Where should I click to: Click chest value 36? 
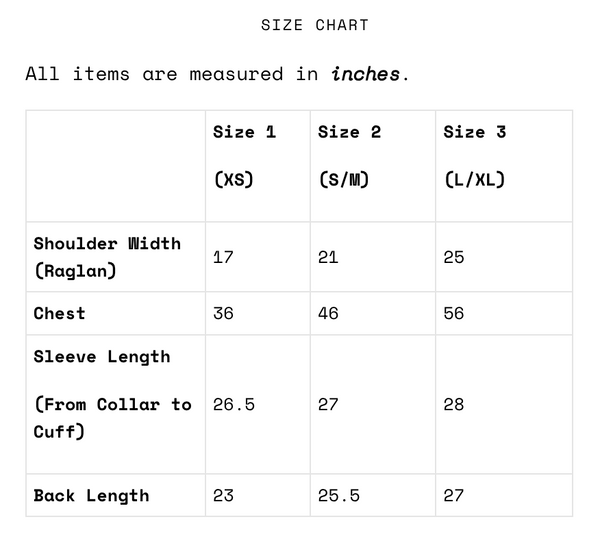[223, 313]
